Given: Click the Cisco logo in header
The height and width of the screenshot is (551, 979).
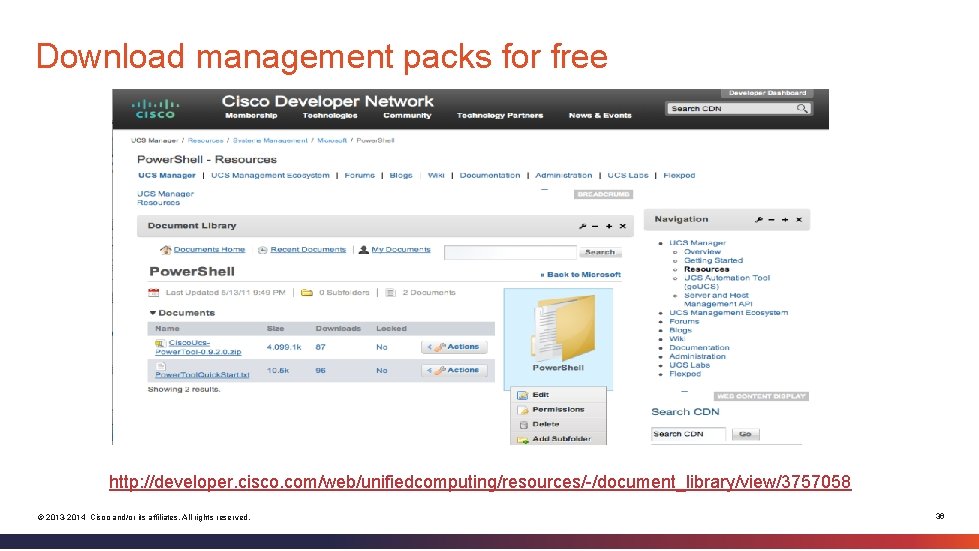Looking at the screenshot, I should 155,109.
